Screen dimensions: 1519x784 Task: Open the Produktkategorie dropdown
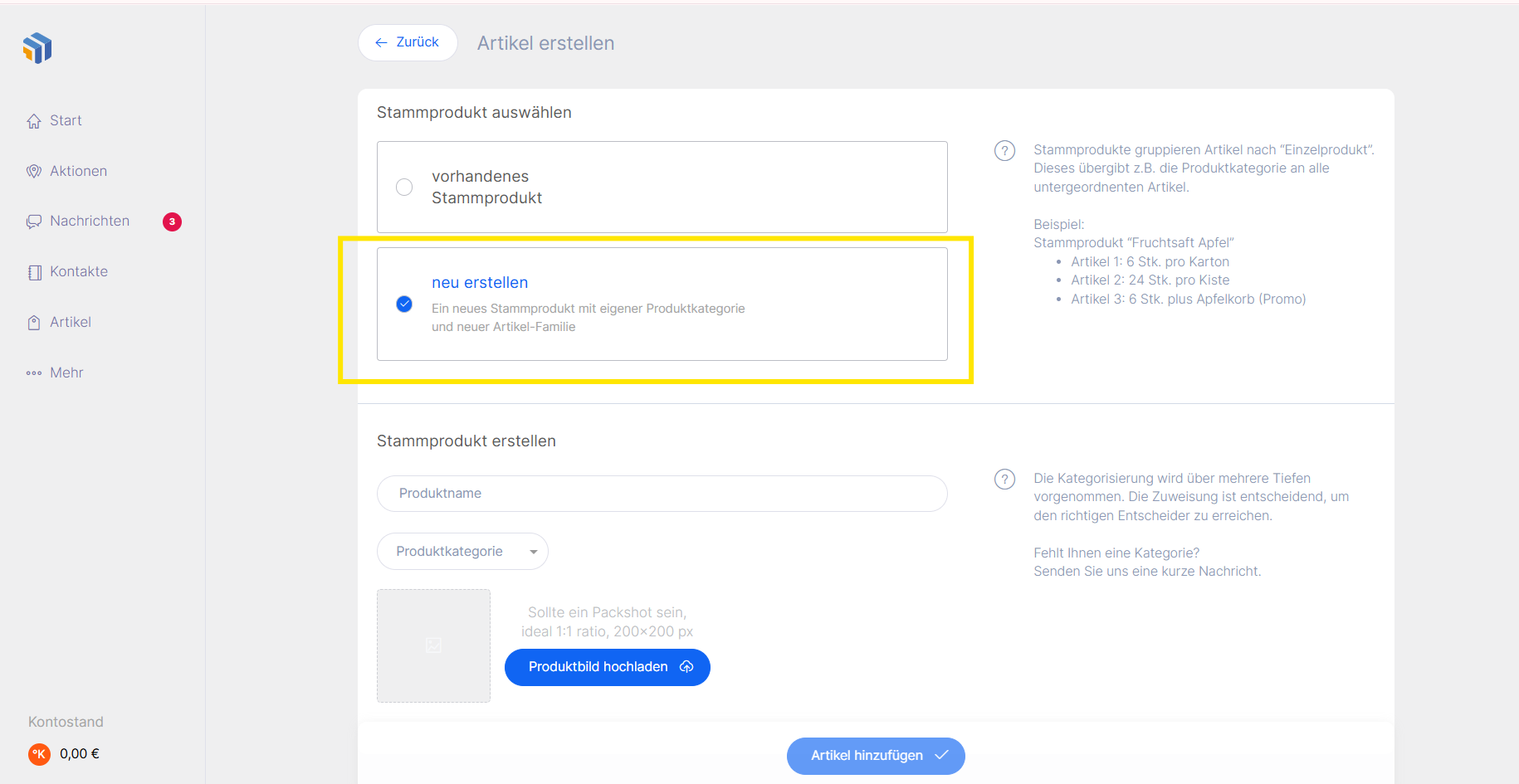[x=462, y=552]
